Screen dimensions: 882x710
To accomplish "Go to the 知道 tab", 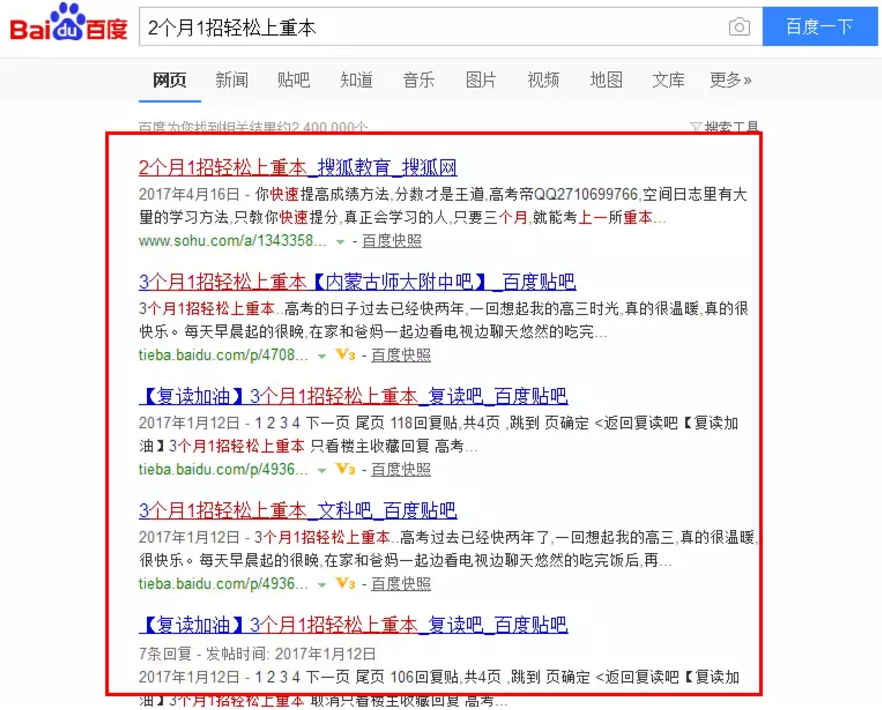I will pyautogui.click(x=356, y=80).
